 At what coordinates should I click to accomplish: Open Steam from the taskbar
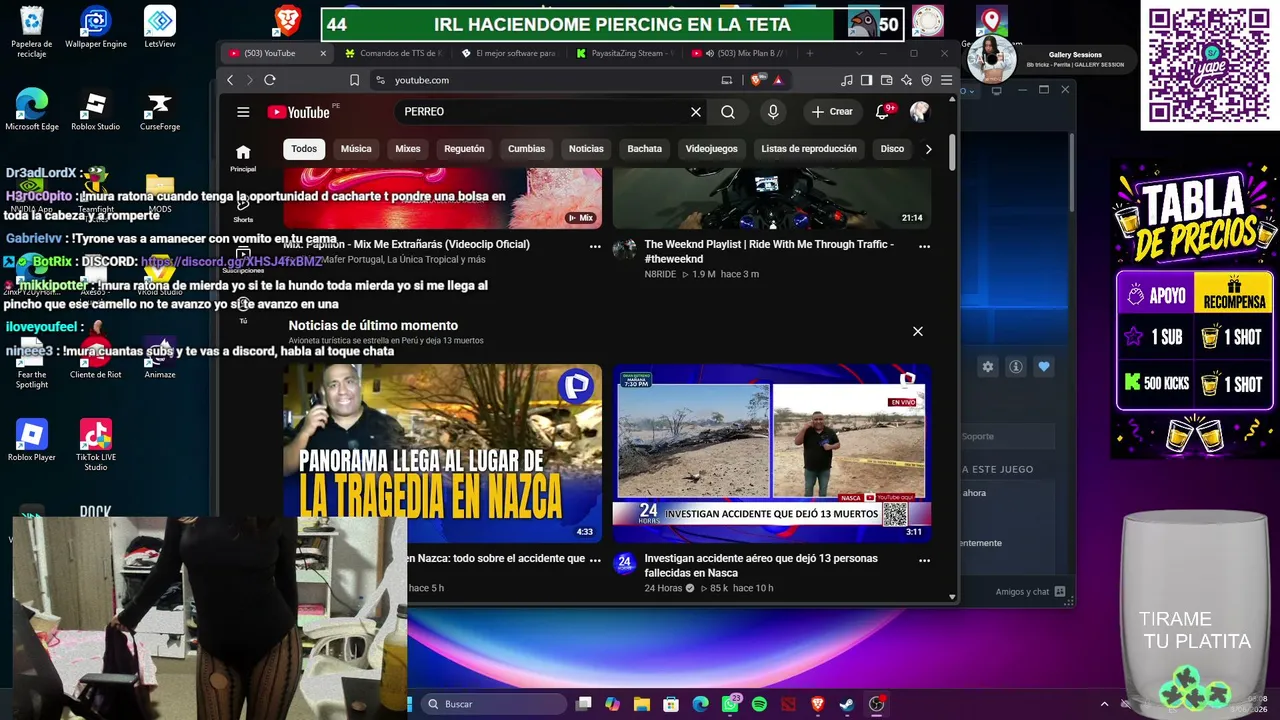click(846, 704)
